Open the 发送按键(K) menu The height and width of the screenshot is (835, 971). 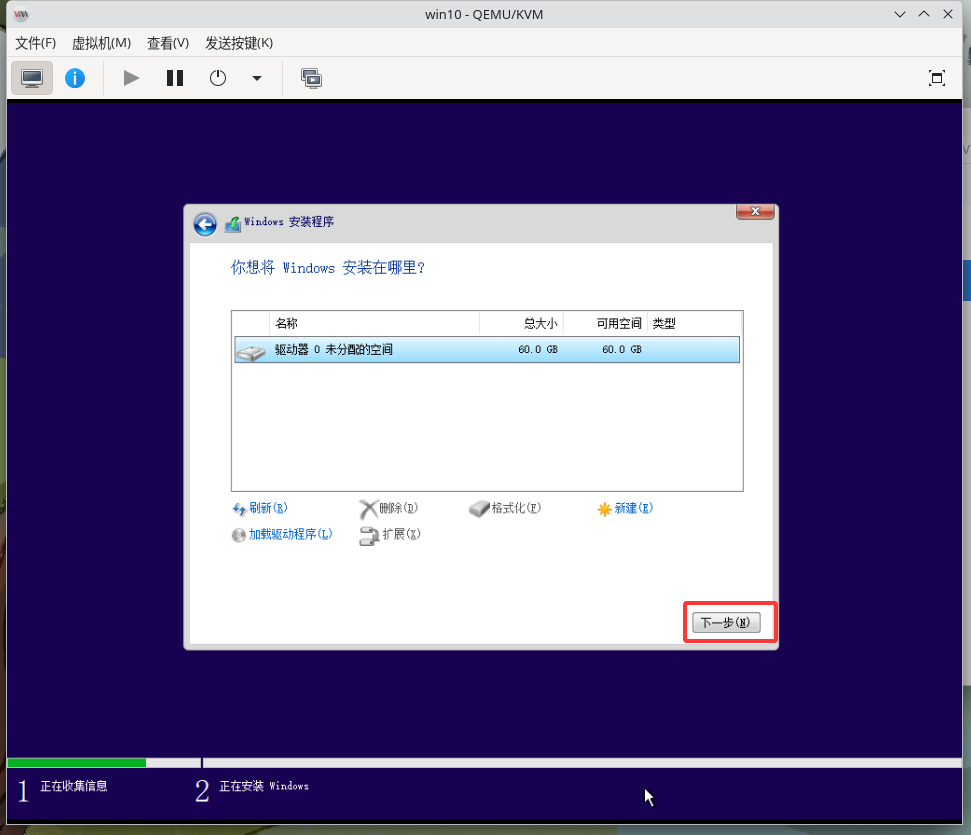click(239, 43)
